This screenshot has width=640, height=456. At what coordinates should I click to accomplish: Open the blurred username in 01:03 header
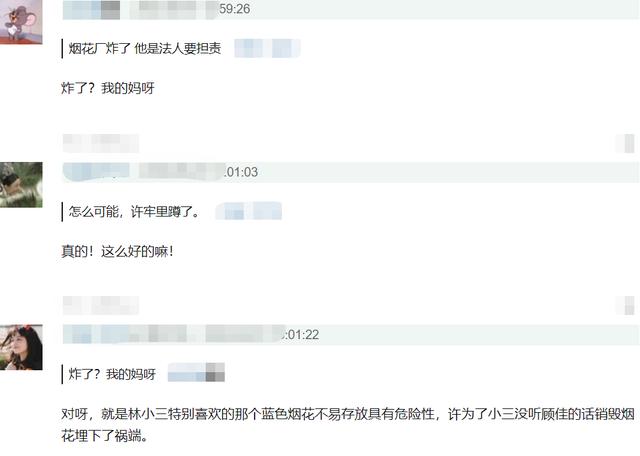pos(96,172)
